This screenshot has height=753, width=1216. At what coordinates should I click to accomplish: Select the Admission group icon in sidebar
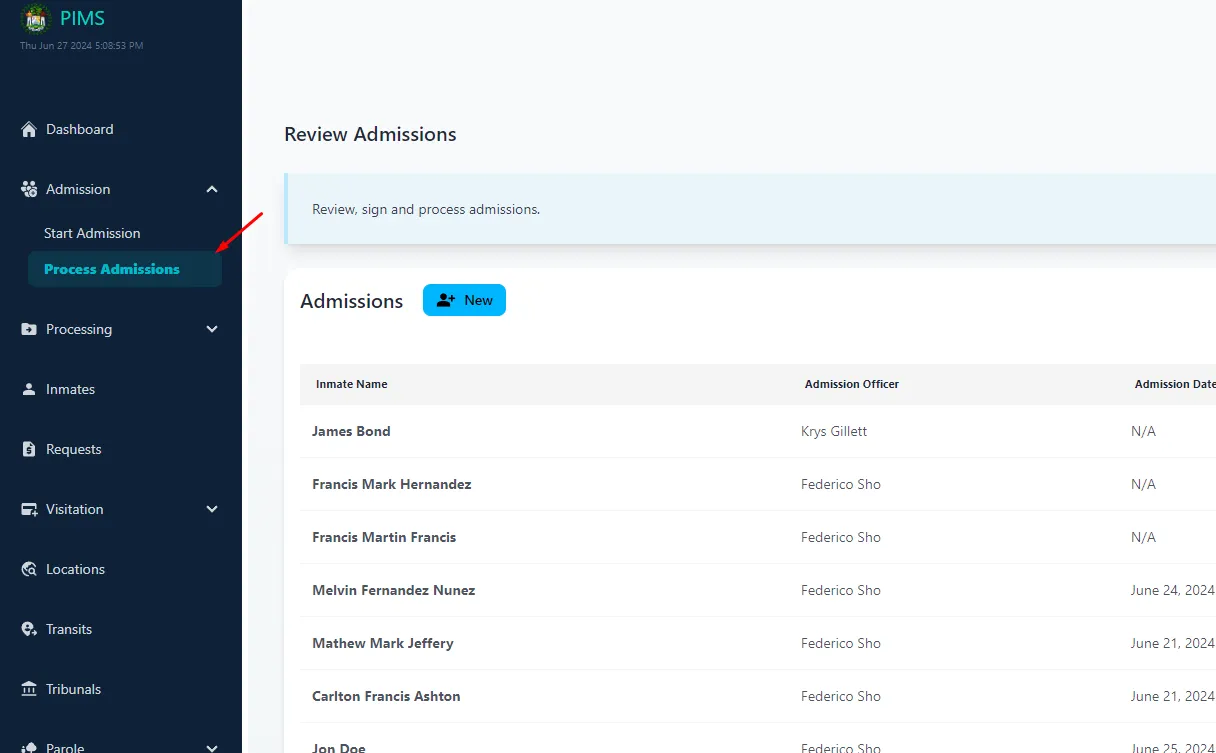pyautogui.click(x=26, y=189)
